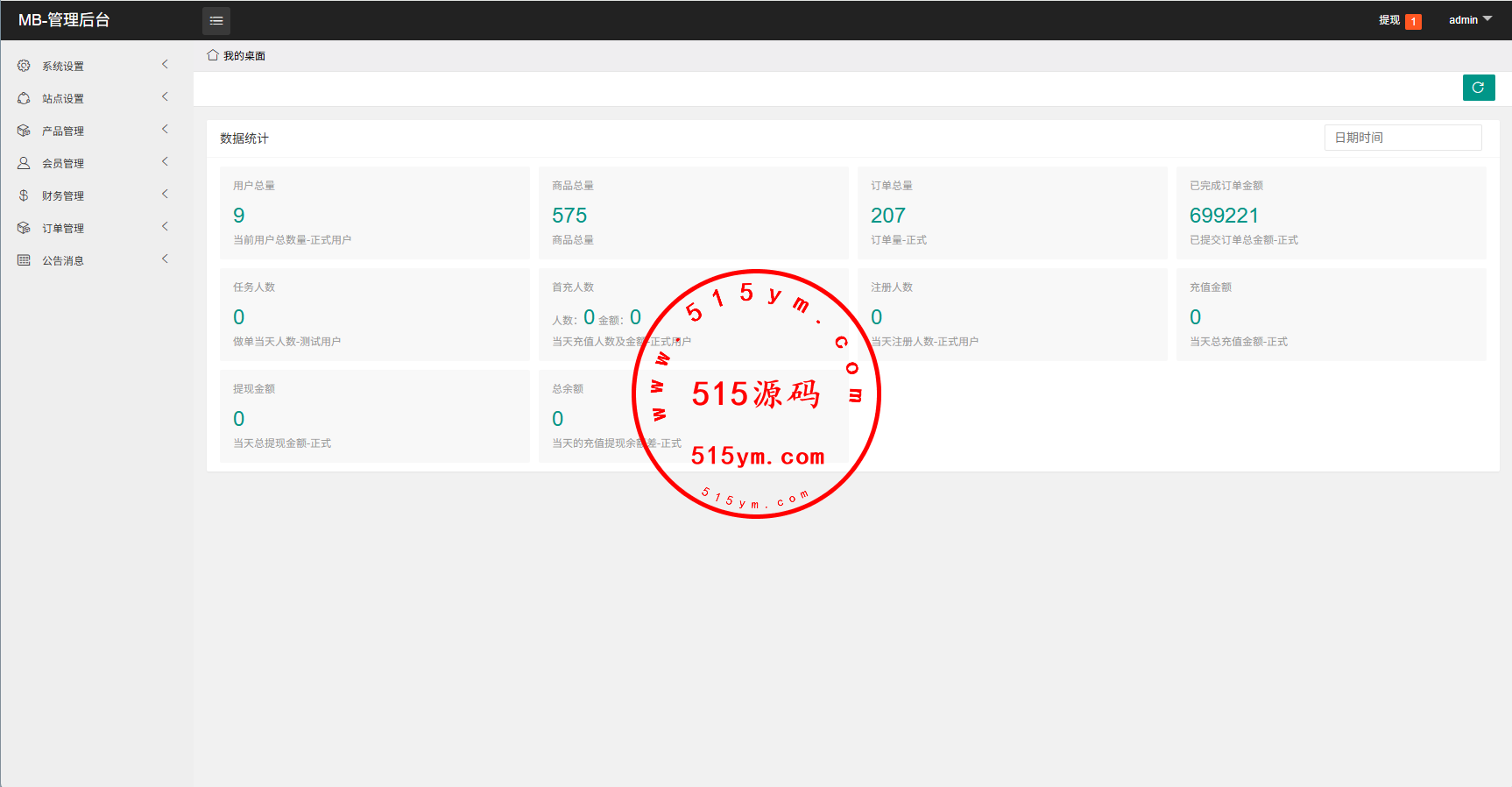Click the home icon in breadcrumb
This screenshot has height=787, width=1512.
click(213, 55)
